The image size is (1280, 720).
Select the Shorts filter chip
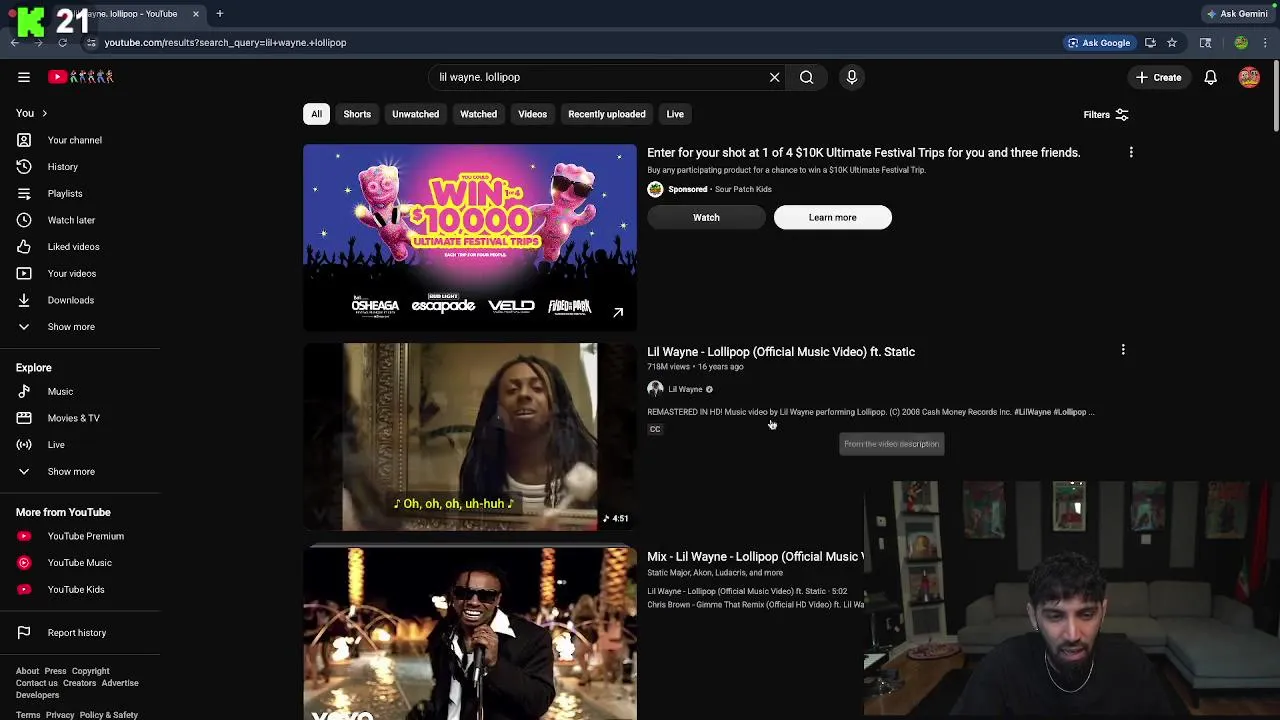tap(357, 114)
